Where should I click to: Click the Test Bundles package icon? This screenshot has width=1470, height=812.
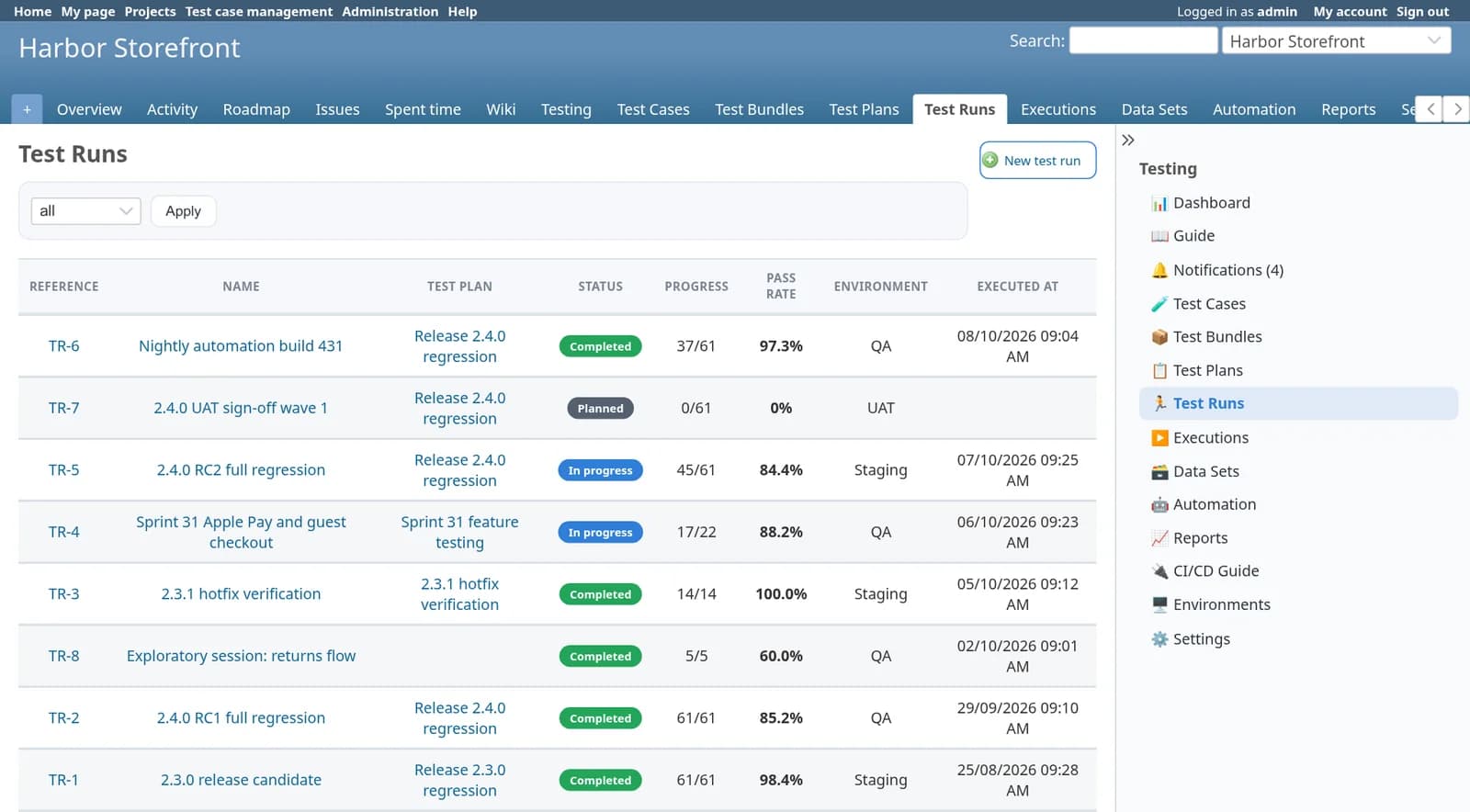click(x=1159, y=337)
